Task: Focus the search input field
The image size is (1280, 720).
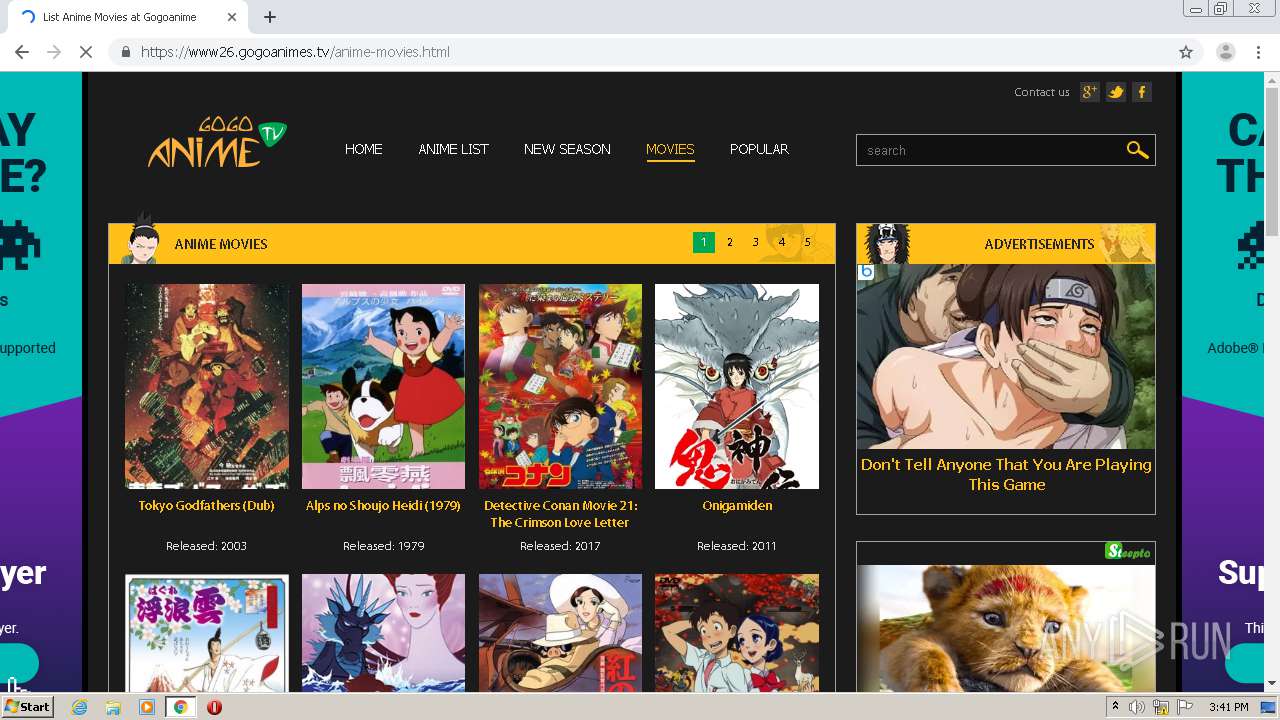Action: 990,150
